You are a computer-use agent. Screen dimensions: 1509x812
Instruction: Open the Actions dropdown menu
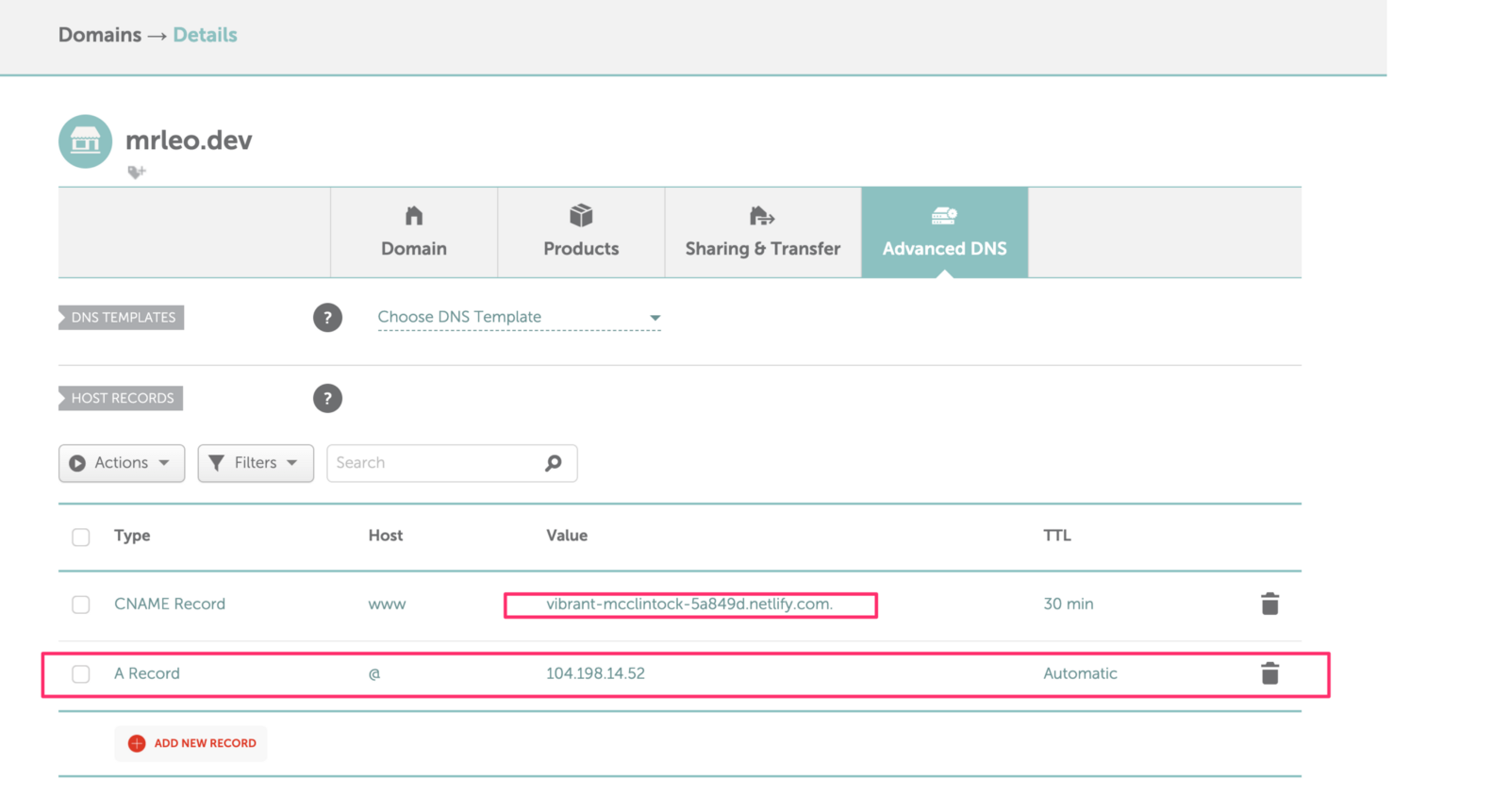pos(122,463)
